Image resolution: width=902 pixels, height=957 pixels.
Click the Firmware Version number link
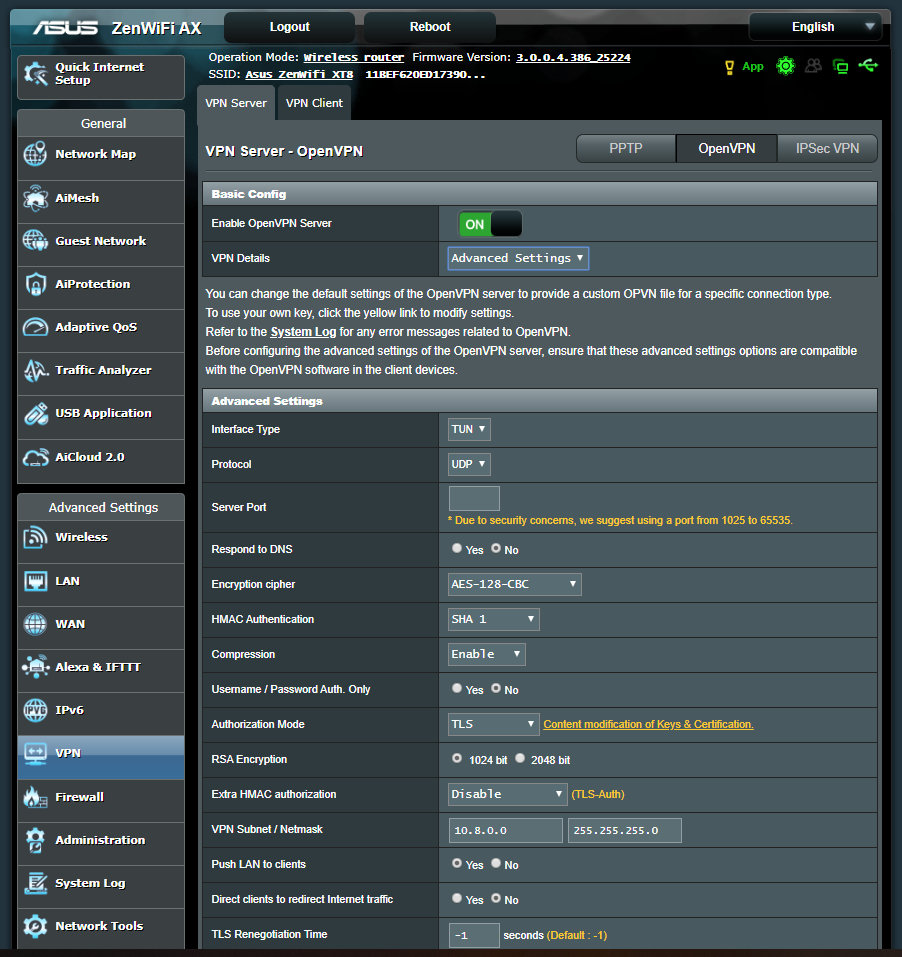[573, 57]
